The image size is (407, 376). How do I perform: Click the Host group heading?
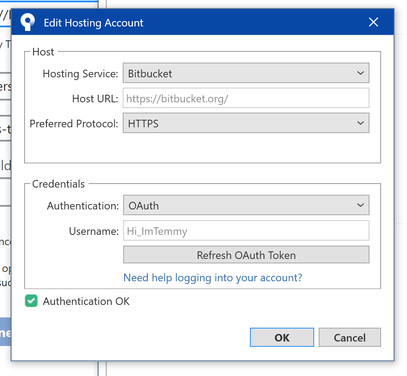[x=43, y=52]
